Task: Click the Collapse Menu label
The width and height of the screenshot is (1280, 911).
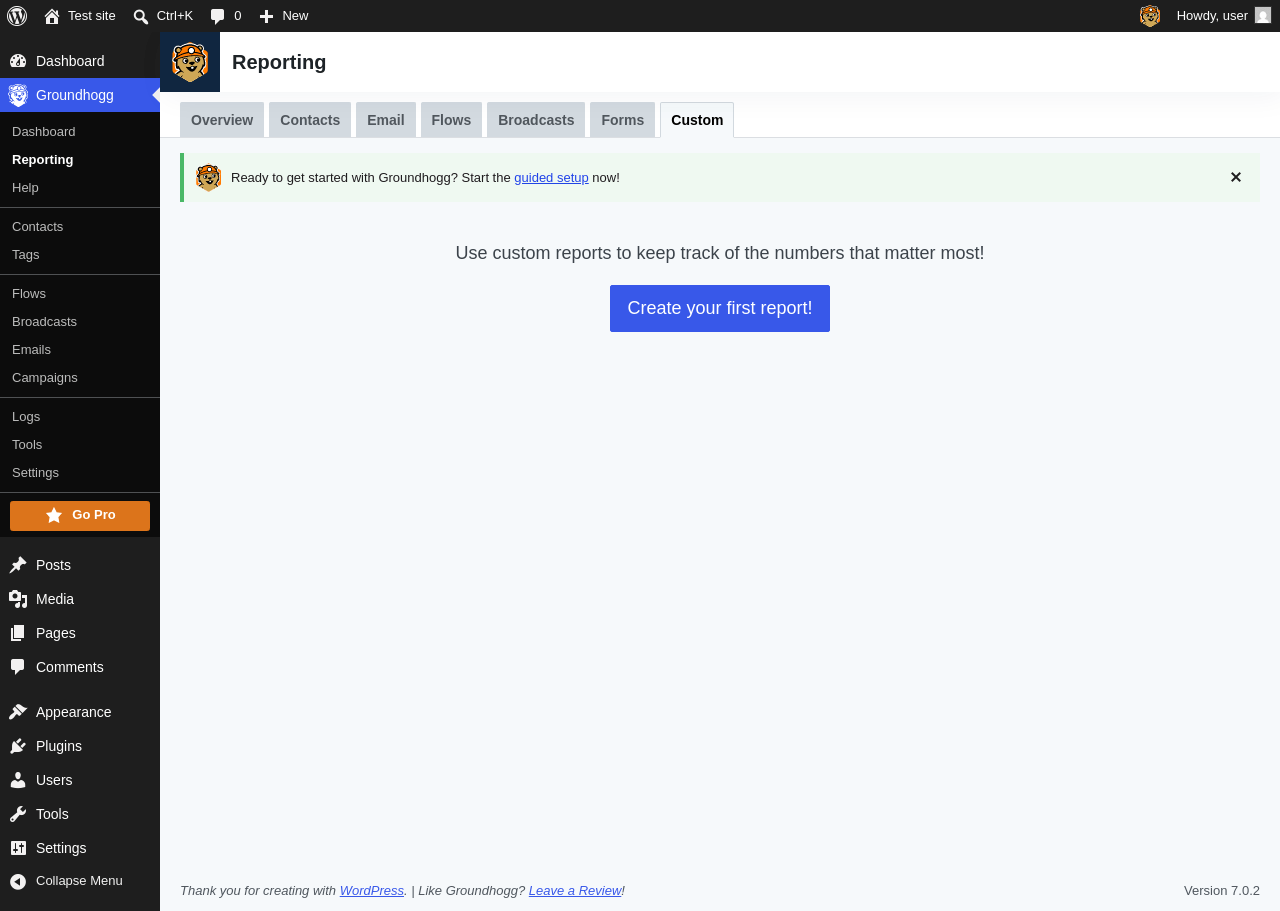Action: [x=79, y=881]
